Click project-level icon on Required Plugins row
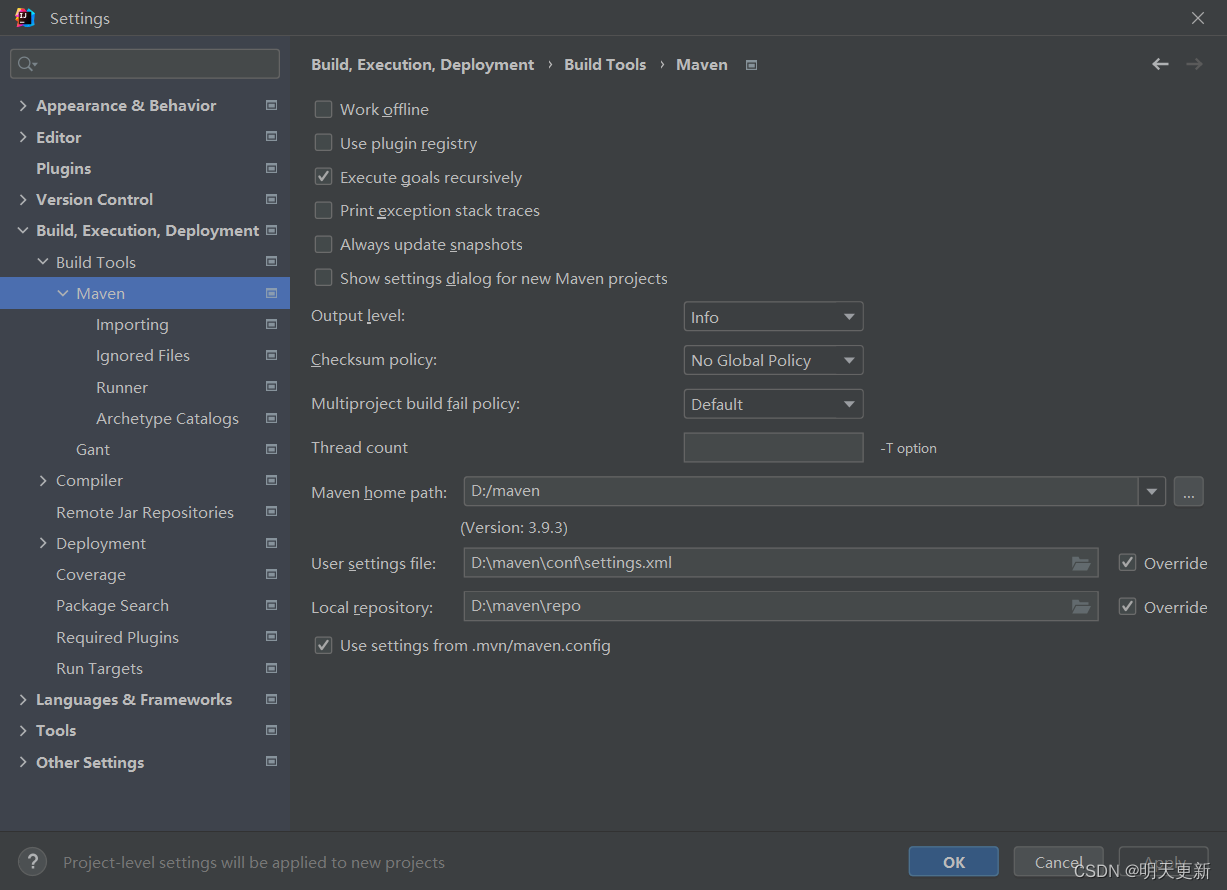 click(271, 636)
